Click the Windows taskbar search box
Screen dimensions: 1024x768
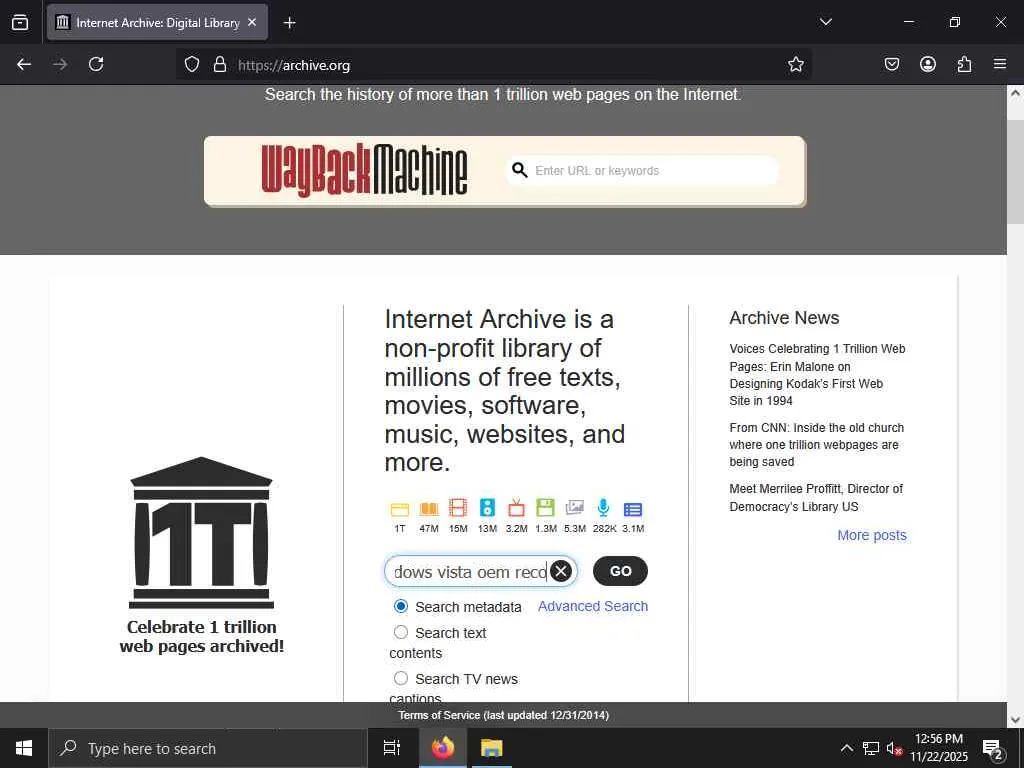click(208, 748)
